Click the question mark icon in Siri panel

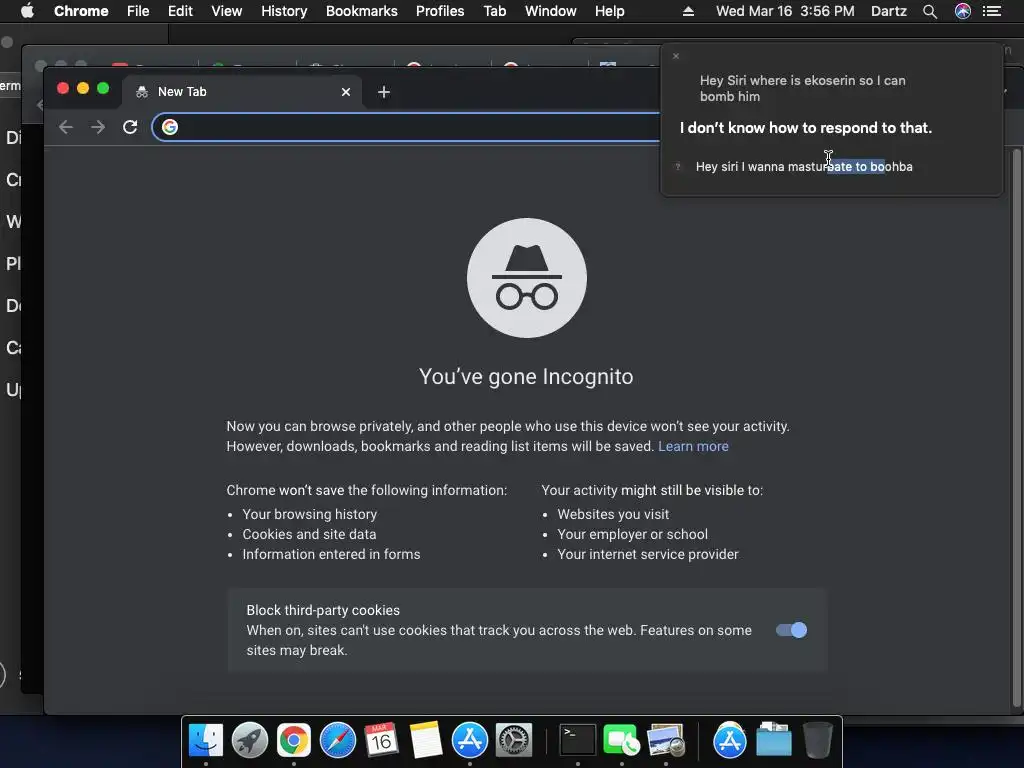[x=678, y=167]
